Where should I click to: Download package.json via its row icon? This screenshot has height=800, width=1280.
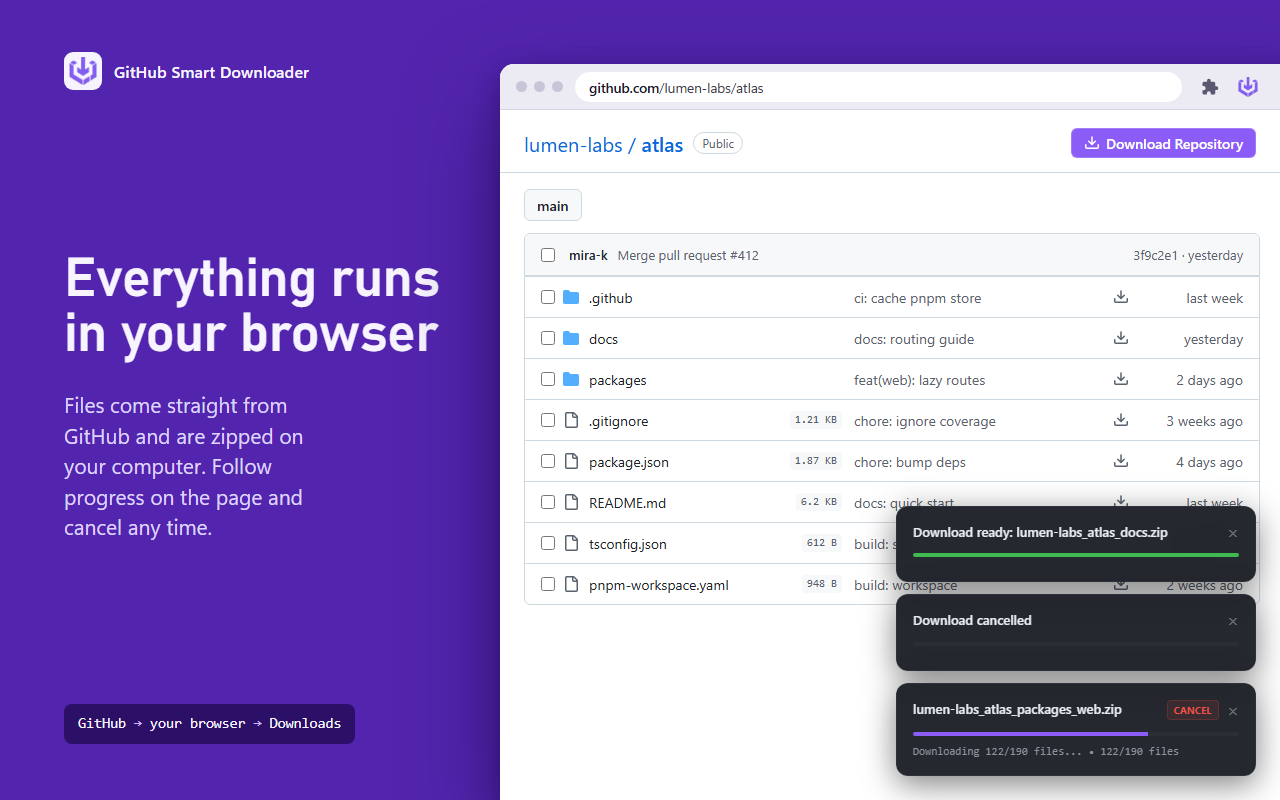[x=1121, y=461]
